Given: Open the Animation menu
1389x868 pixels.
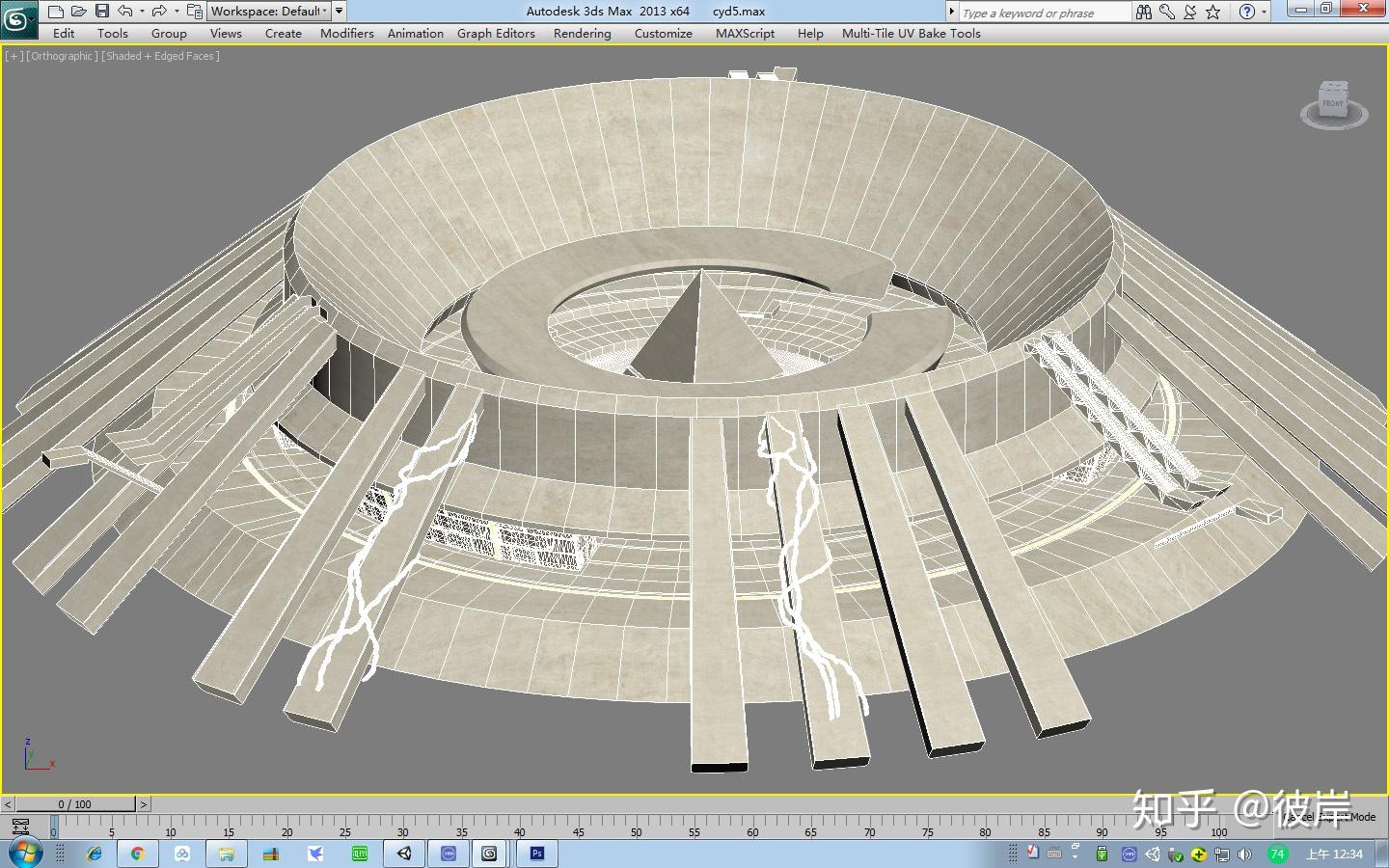Looking at the screenshot, I should pos(416,33).
